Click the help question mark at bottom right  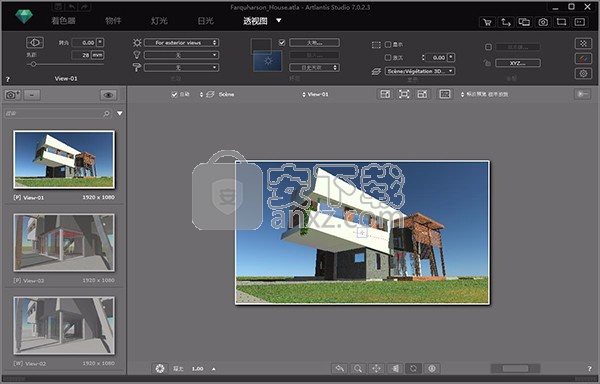click(x=589, y=369)
